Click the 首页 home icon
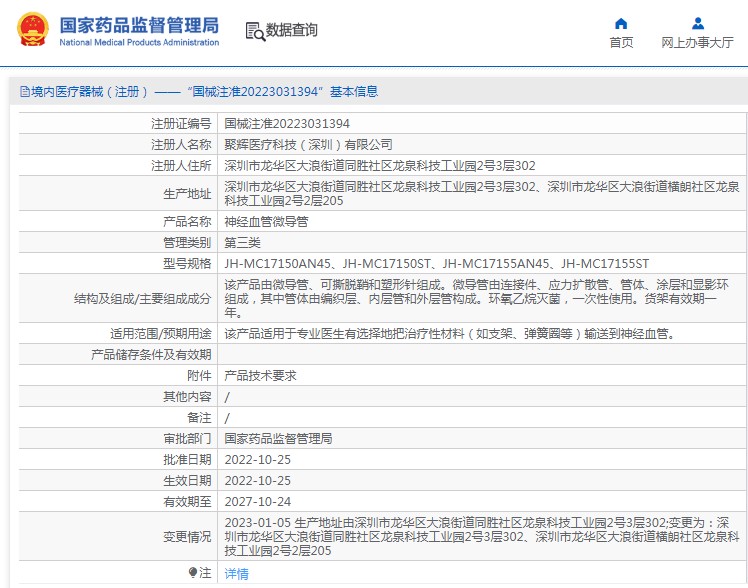The width and height of the screenshot is (748, 588). [x=621, y=23]
